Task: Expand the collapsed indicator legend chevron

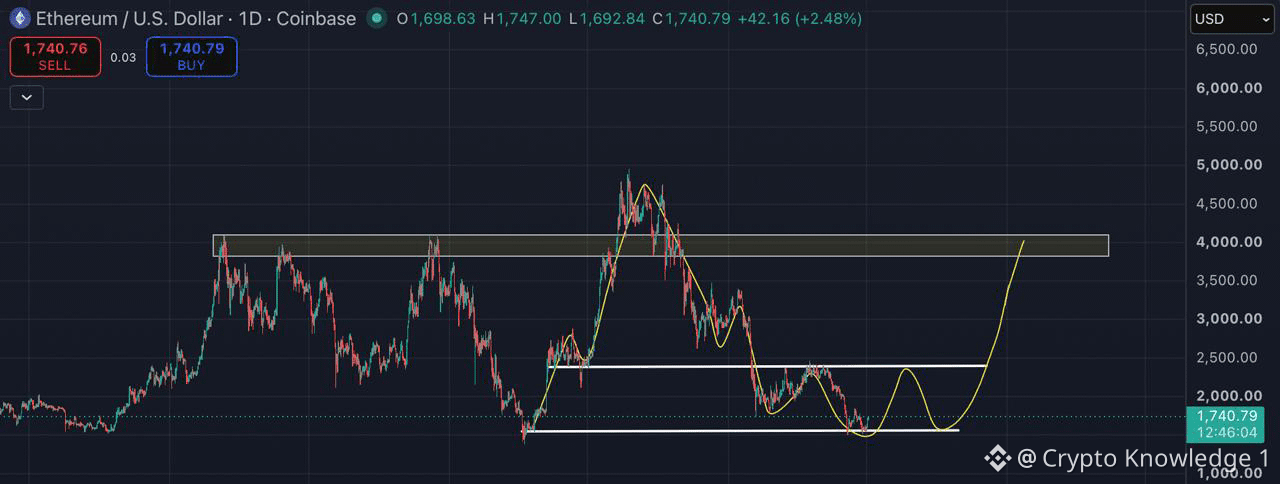Action: [26, 97]
